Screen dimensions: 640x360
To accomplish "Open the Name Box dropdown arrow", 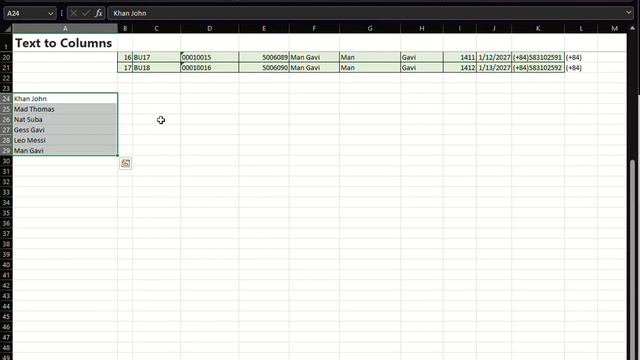I will point(50,13).
